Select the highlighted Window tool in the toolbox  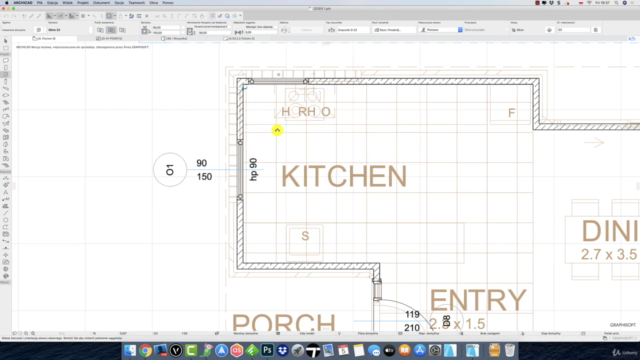6,74
